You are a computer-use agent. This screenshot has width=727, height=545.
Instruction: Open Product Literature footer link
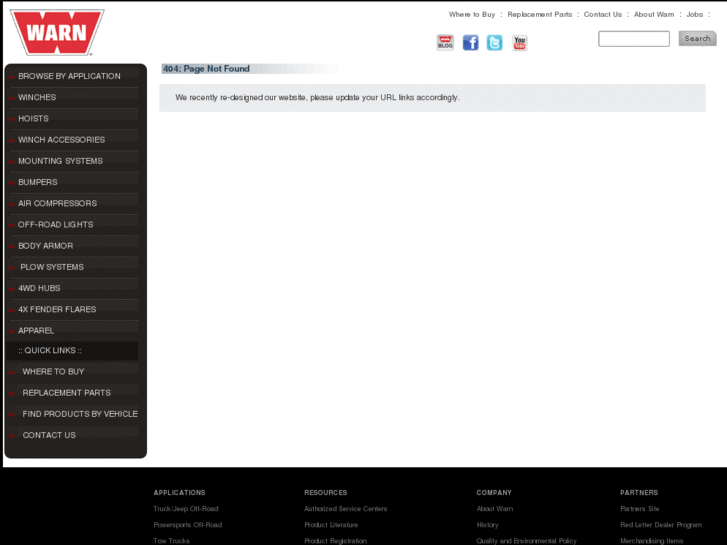pos(331,525)
